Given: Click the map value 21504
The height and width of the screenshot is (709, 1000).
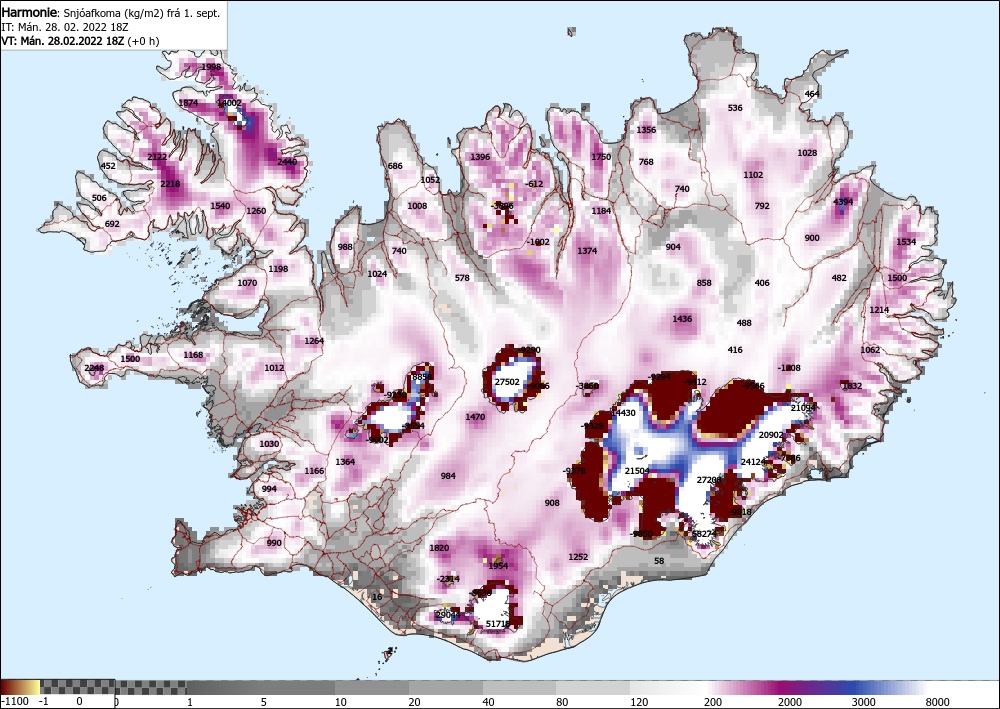Looking at the screenshot, I should 637,471.
